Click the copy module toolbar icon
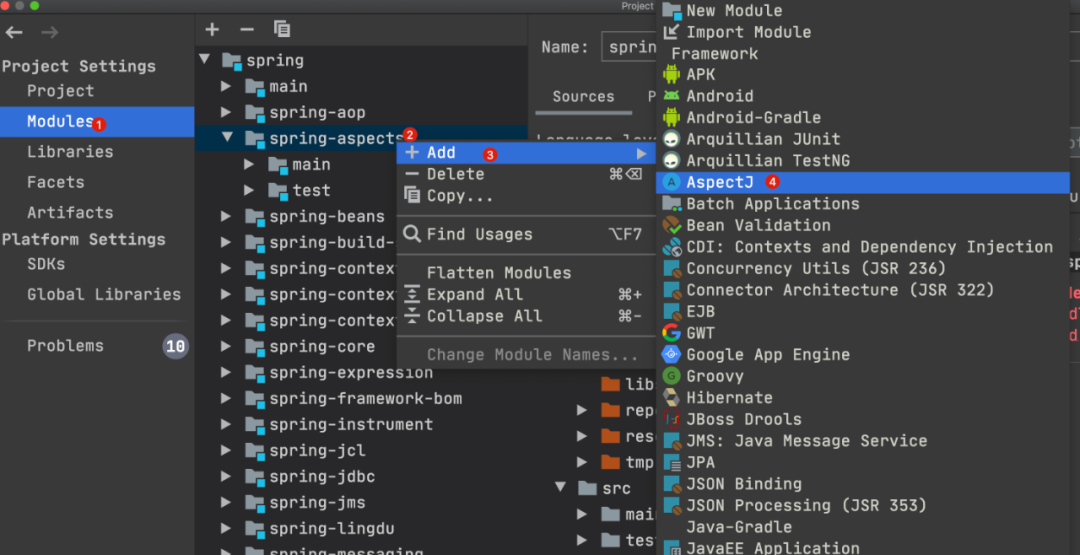 [x=282, y=29]
